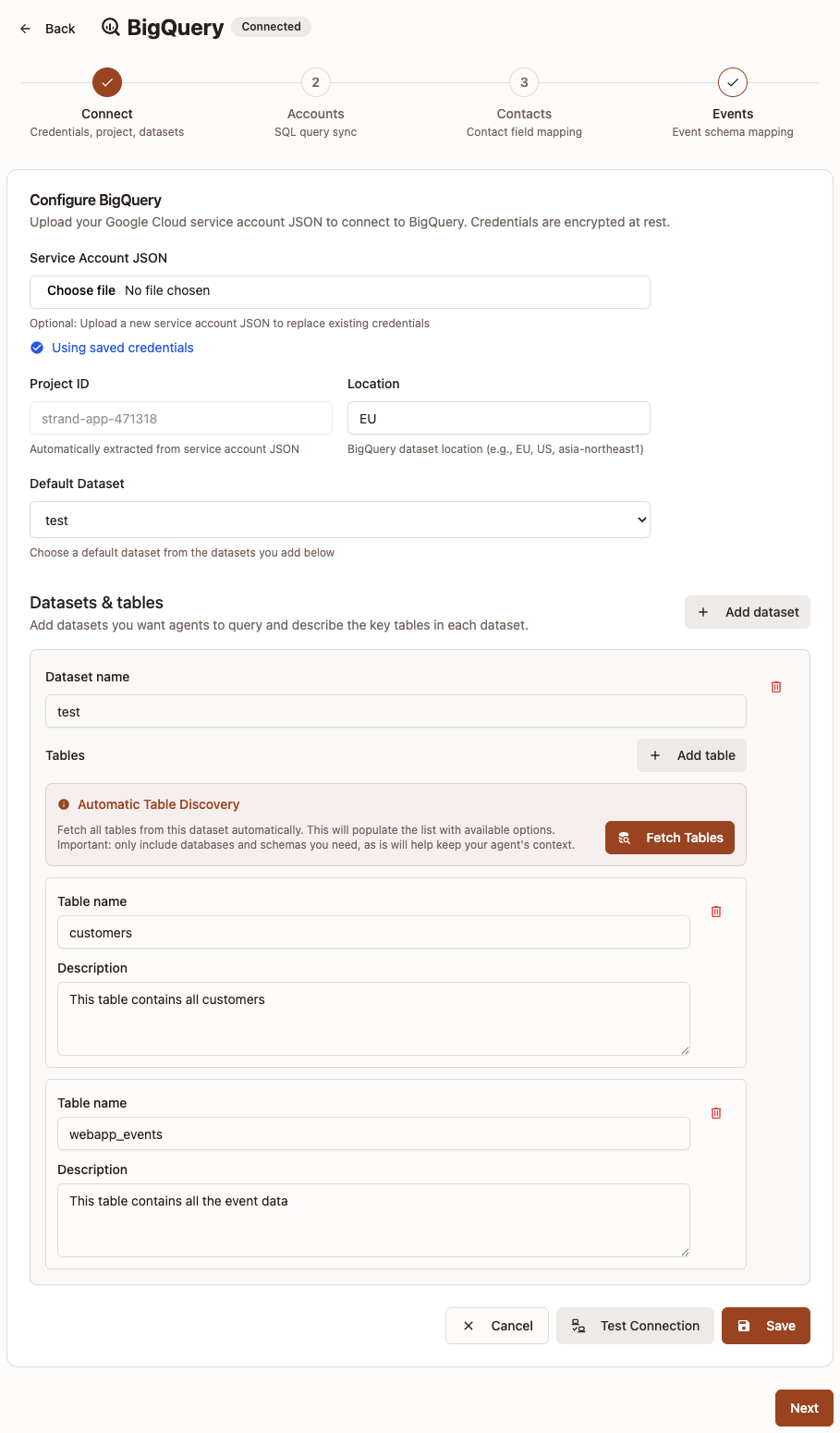Click the Connect step completed checkmark

(107, 82)
